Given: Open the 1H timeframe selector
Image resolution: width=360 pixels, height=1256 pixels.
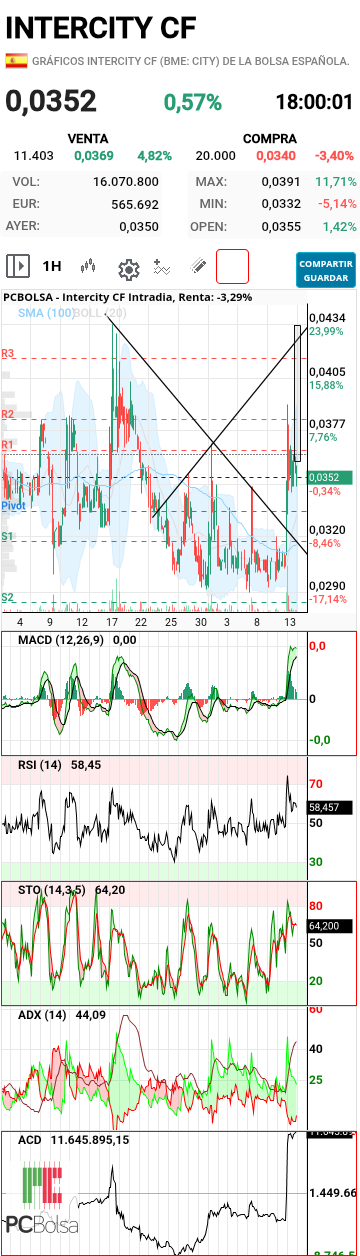Looking at the screenshot, I should tap(52, 266).
